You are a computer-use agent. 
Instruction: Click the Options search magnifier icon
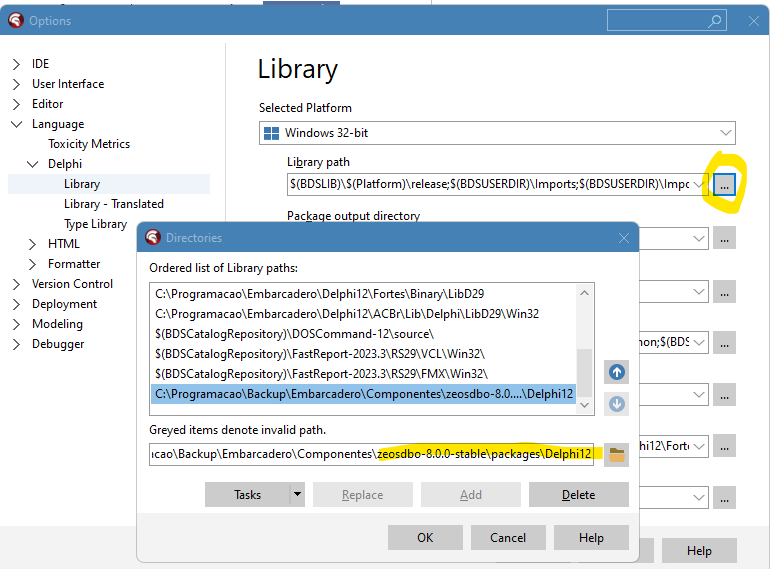(715, 21)
